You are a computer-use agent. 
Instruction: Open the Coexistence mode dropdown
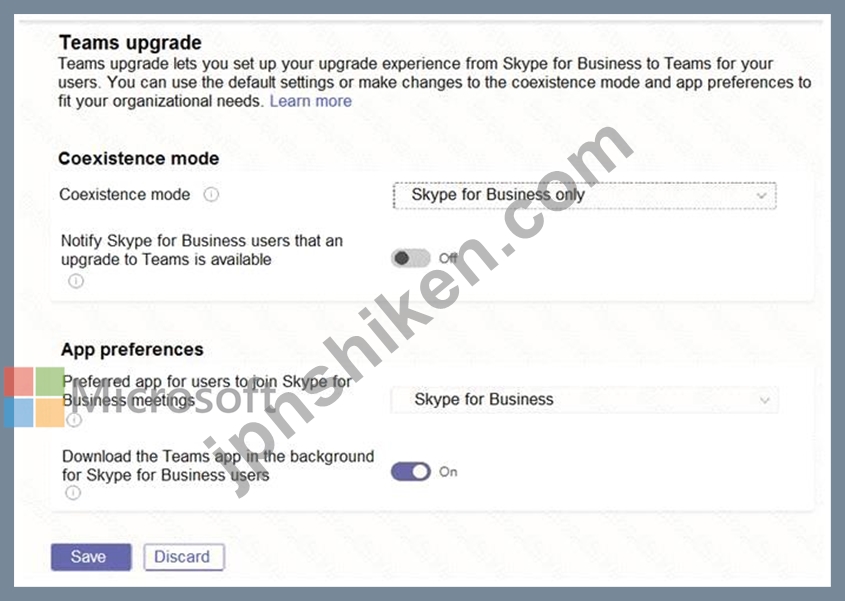point(585,195)
